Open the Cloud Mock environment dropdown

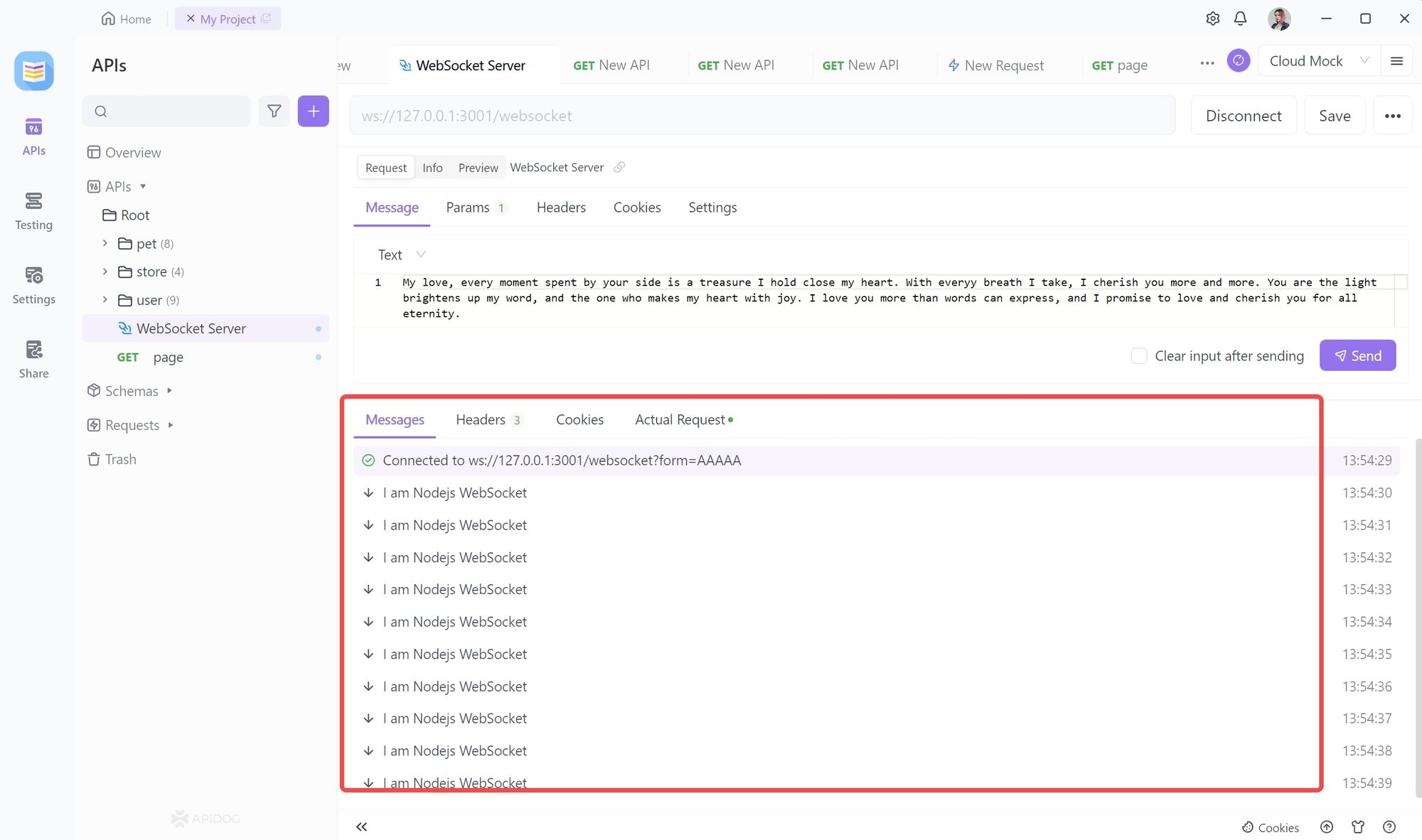point(1319,61)
